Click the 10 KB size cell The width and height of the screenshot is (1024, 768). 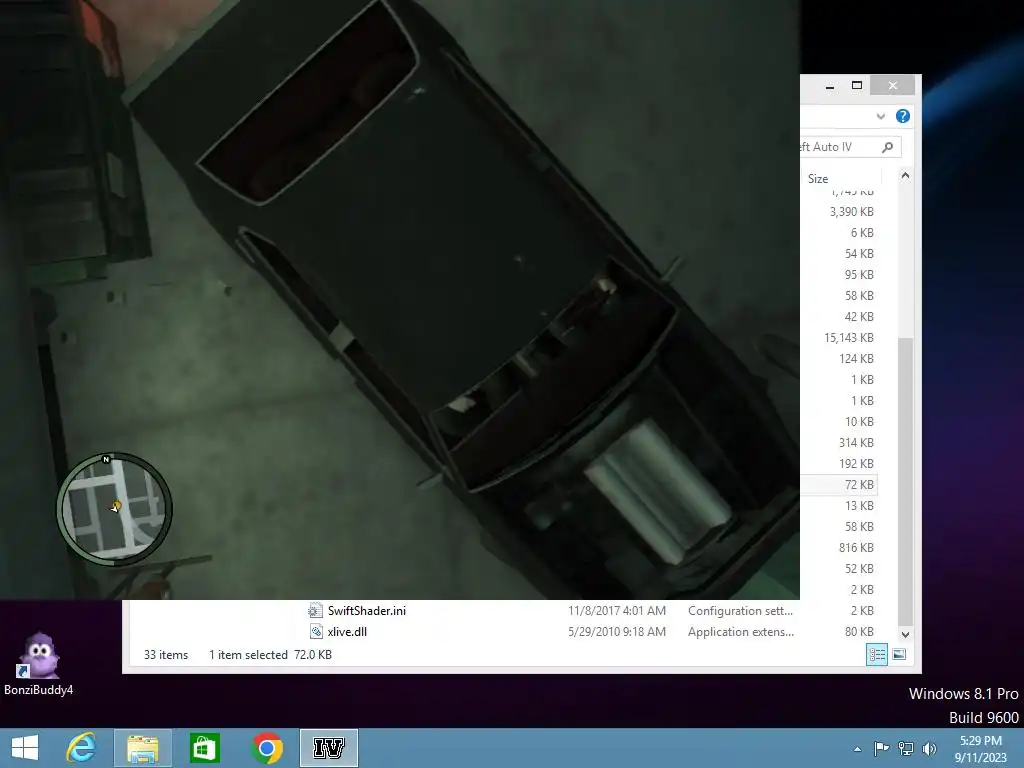pyautogui.click(x=859, y=421)
